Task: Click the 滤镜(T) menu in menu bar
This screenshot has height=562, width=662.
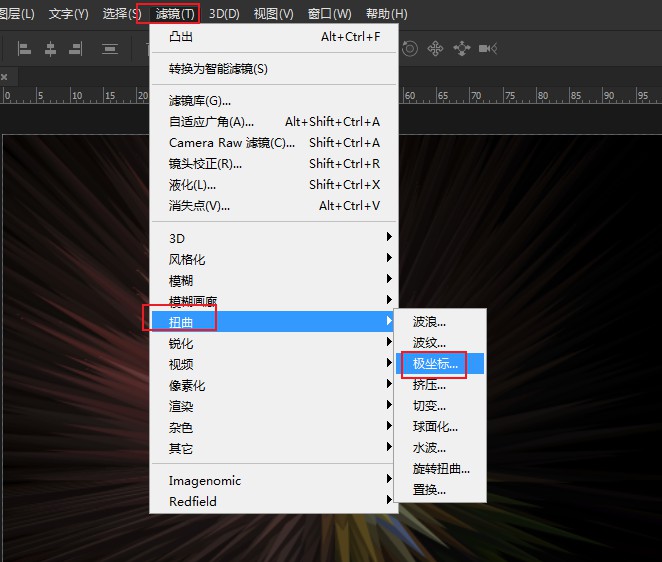Action: [175, 14]
